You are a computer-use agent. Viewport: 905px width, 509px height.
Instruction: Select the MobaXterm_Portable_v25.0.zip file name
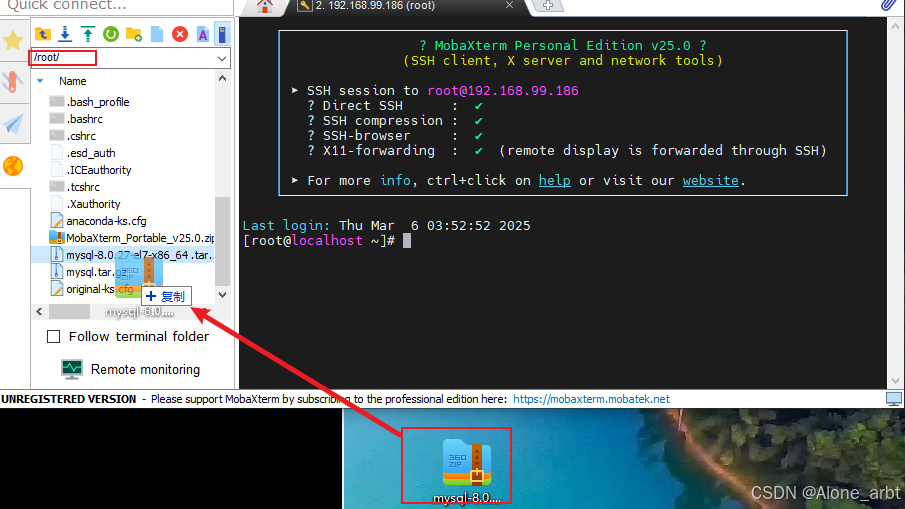[140, 238]
